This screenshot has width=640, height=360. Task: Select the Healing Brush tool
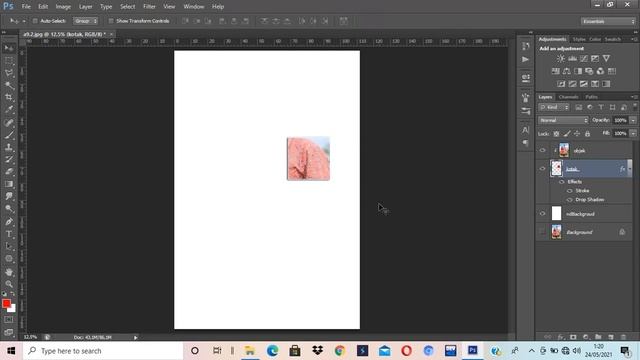[9, 123]
